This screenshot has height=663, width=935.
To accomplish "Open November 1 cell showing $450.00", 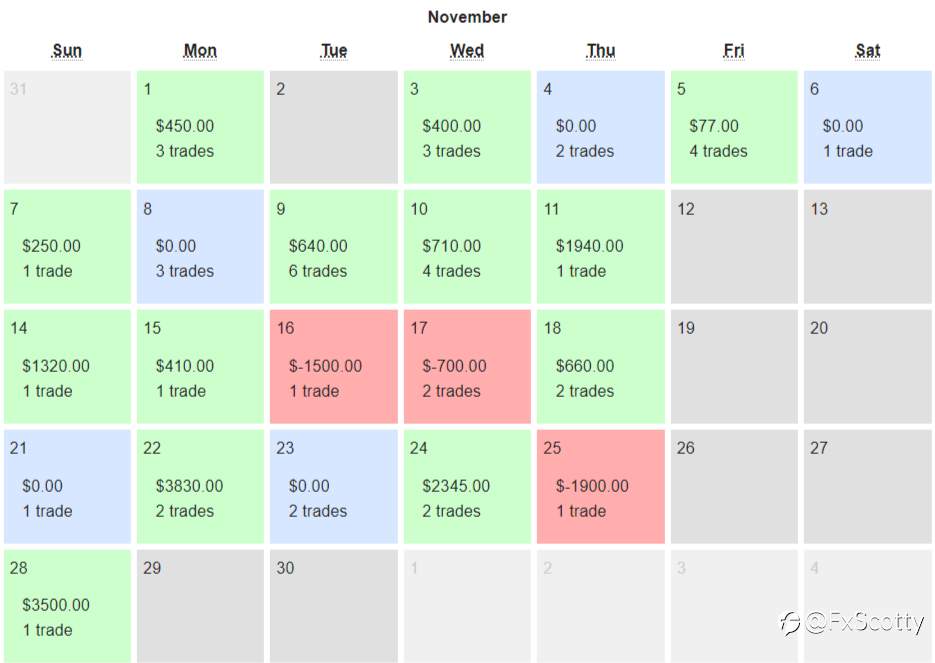I will (200, 127).
